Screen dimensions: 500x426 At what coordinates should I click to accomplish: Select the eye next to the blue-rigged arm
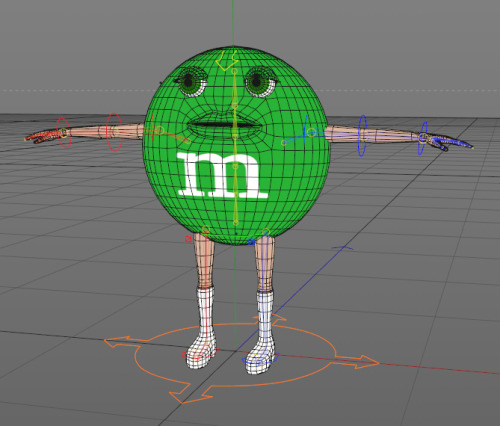261,81
